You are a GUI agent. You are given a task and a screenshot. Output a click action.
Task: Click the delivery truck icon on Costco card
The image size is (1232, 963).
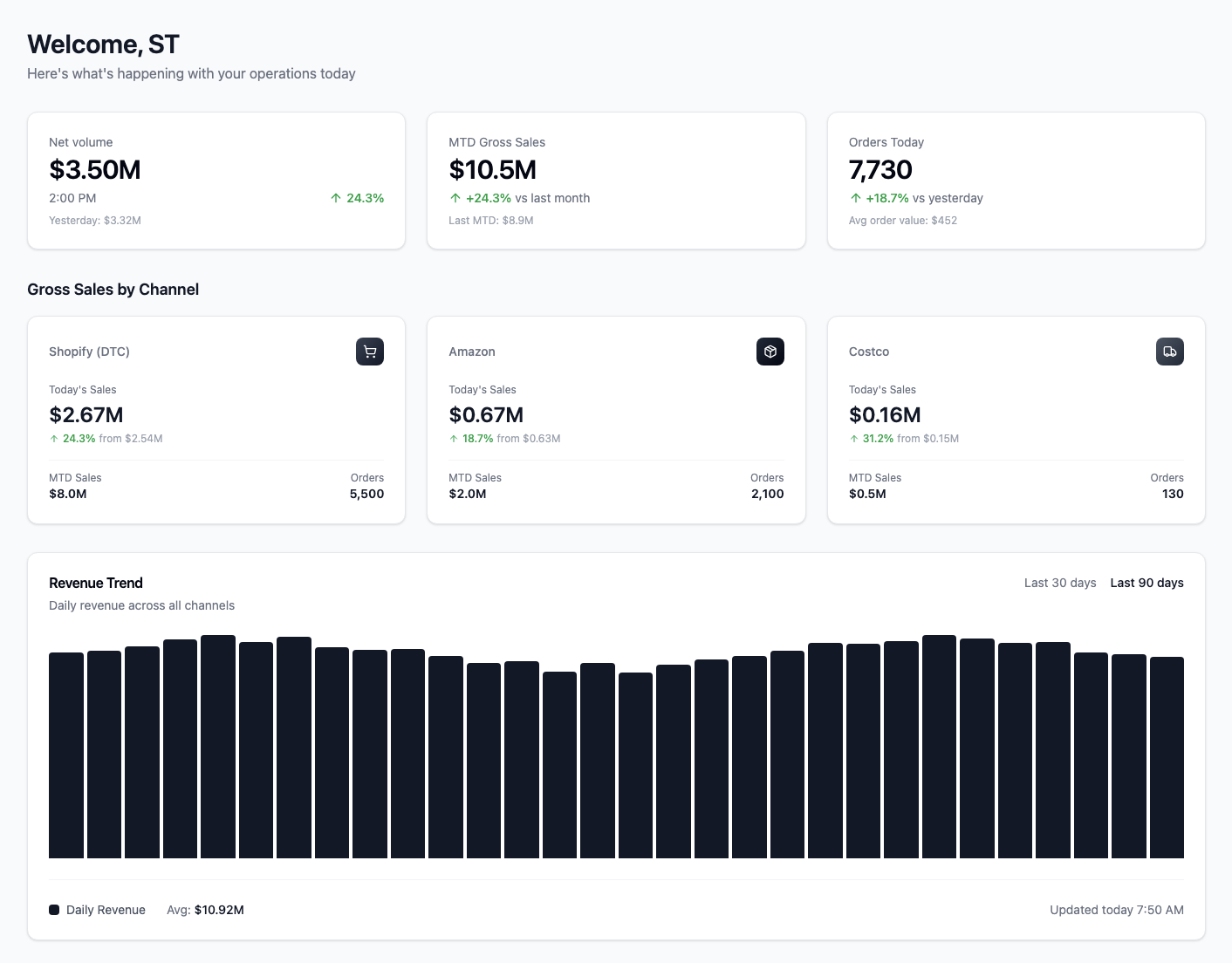1170,352
